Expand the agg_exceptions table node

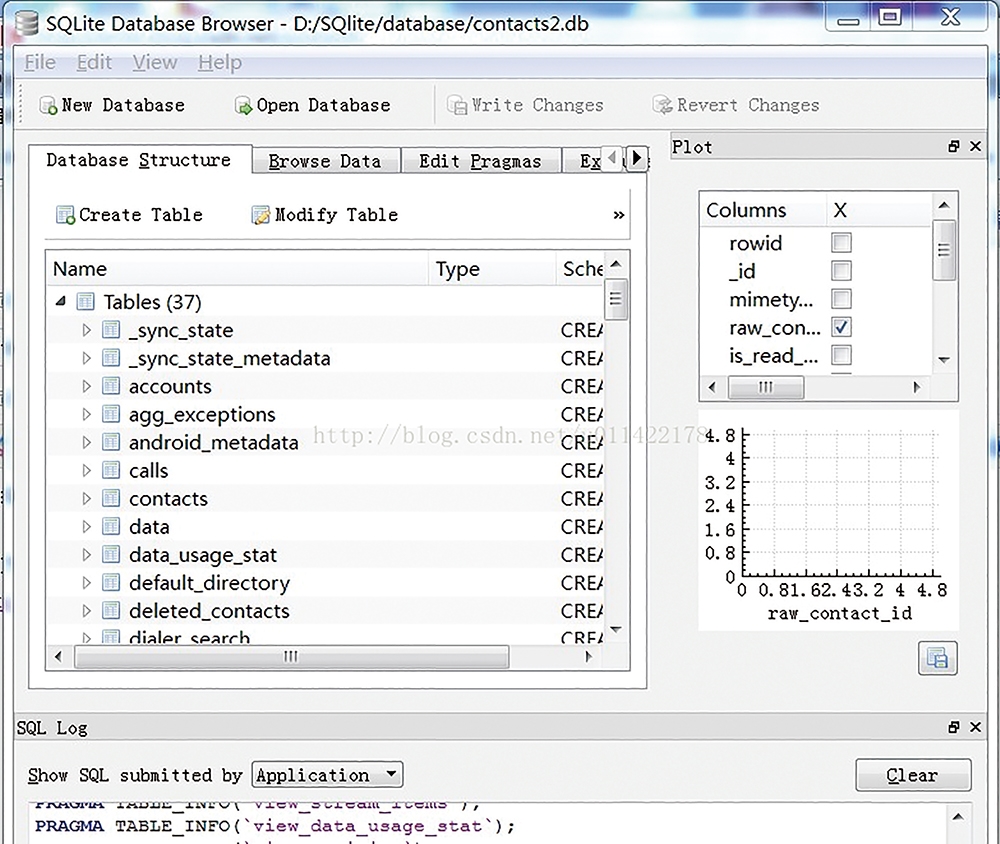[x=87, y=414]
